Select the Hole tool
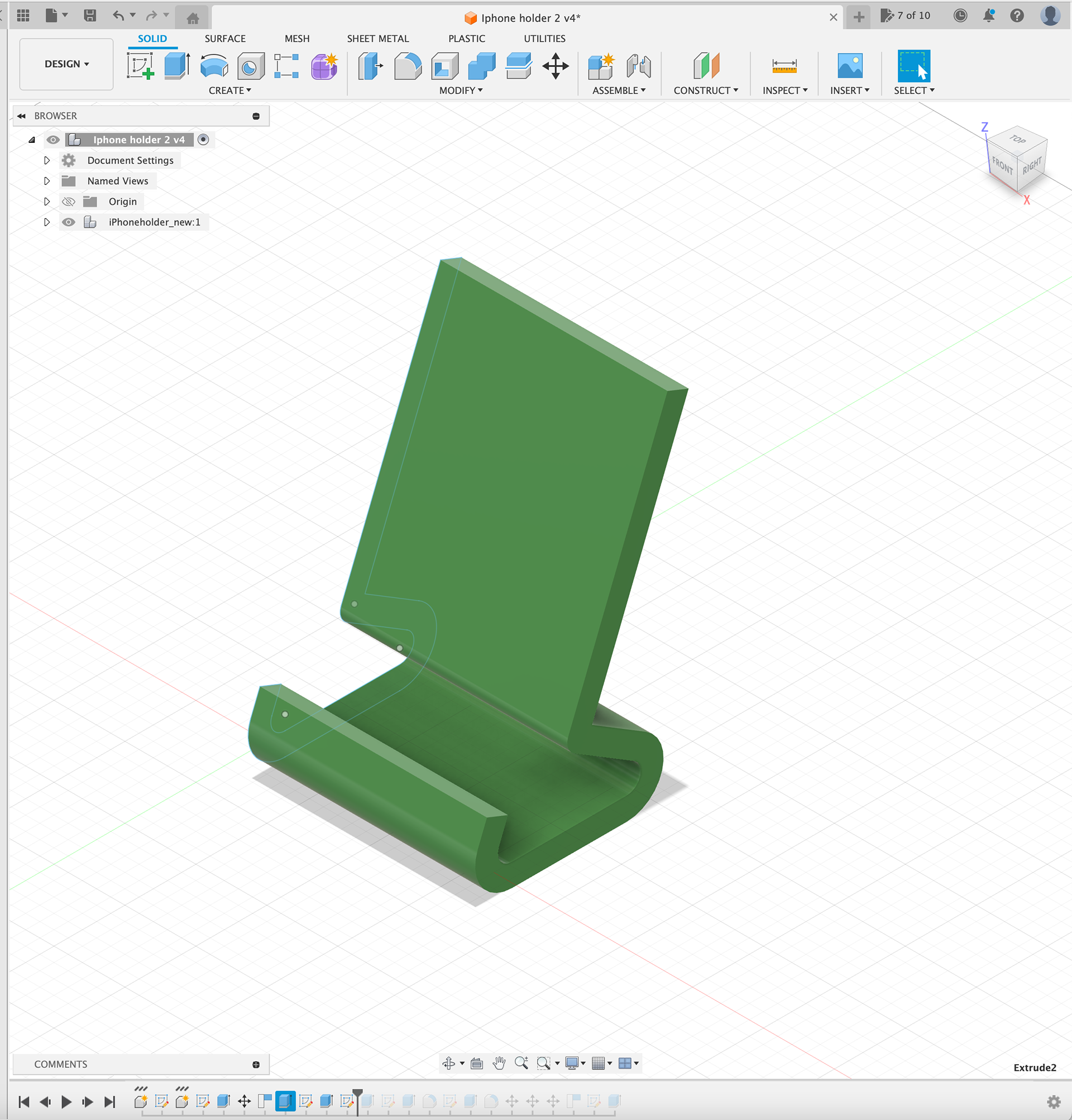 point(251,66)
